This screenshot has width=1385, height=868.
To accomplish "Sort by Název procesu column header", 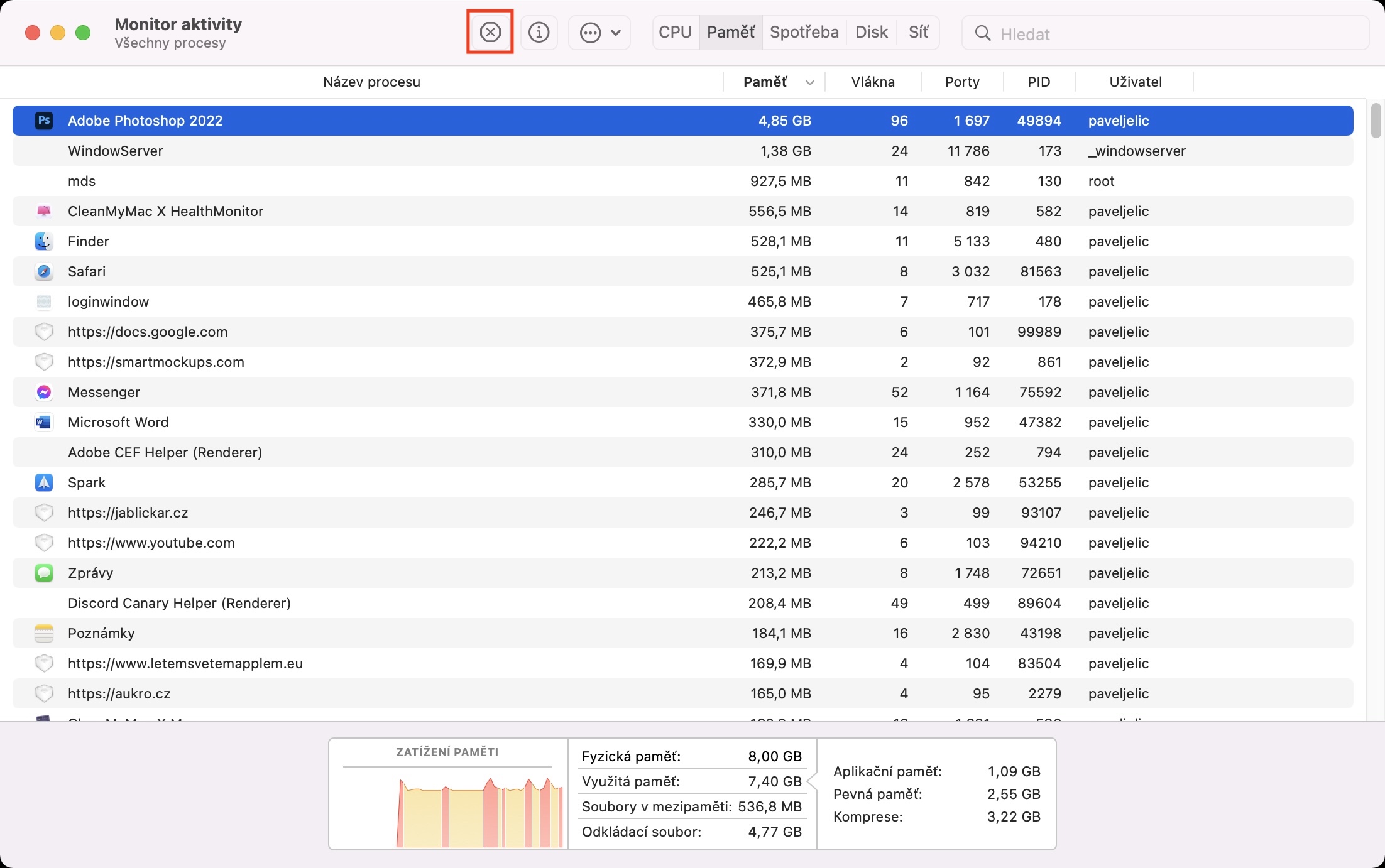I will click(x=371, y=82).
